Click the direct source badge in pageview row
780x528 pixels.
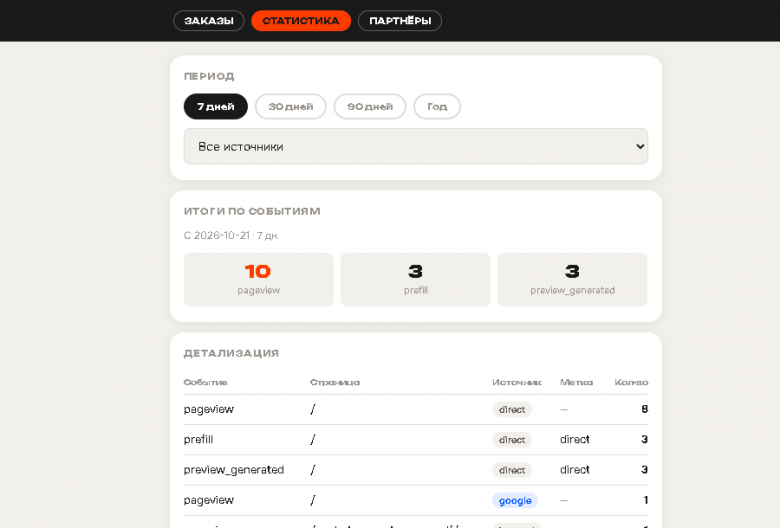512,410
